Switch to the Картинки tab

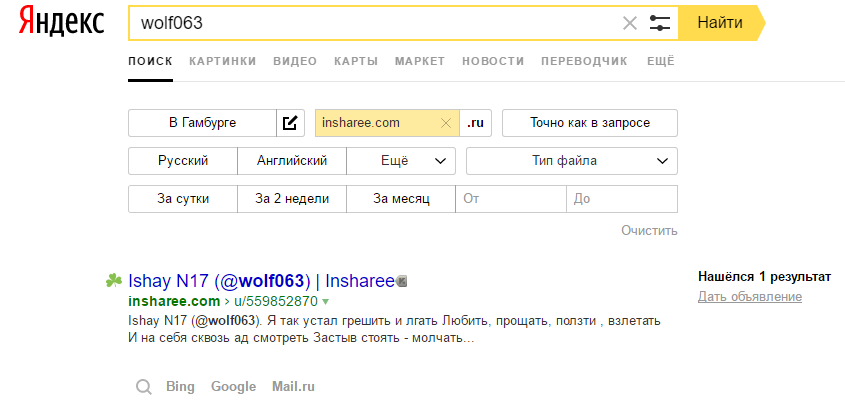223,61
